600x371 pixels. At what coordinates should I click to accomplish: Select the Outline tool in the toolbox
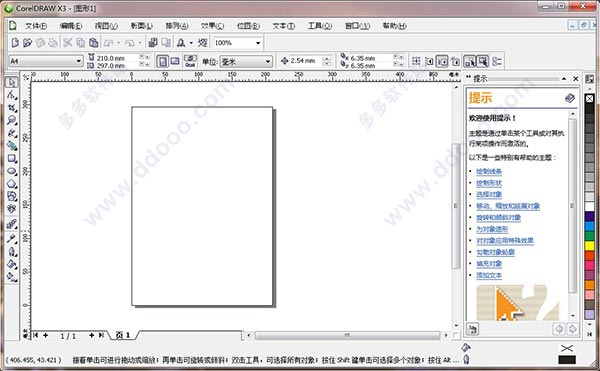coord(11,252)
